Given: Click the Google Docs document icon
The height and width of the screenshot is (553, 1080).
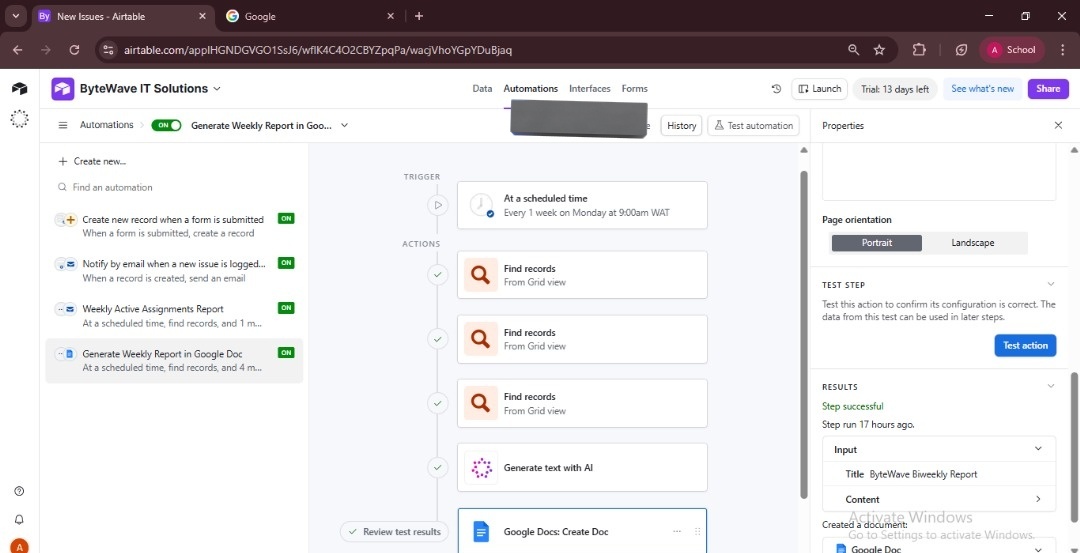Looking at the screenshot, I should click(x=481, y=532).
